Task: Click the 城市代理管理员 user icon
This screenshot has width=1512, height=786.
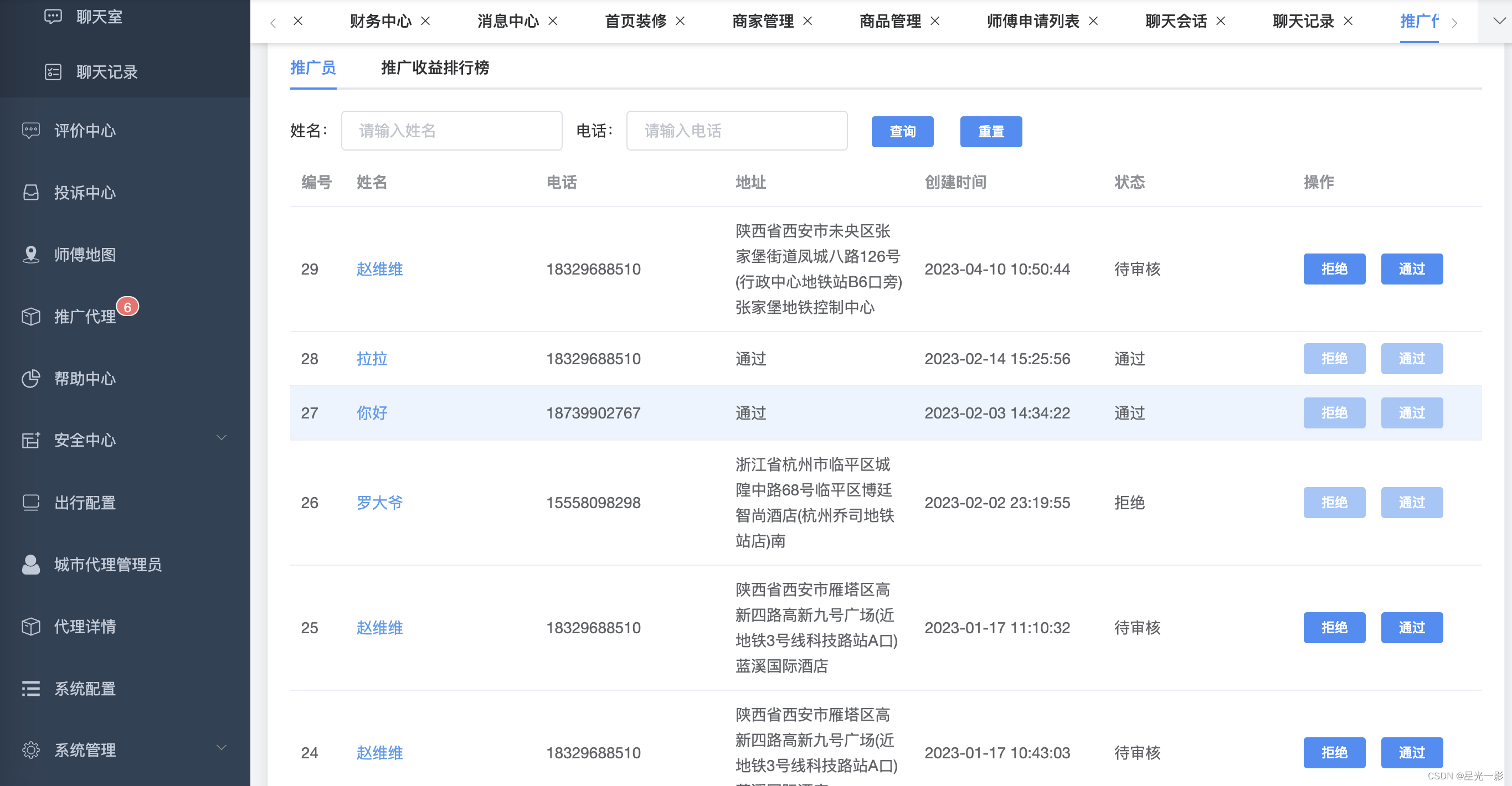Action: 30,564
